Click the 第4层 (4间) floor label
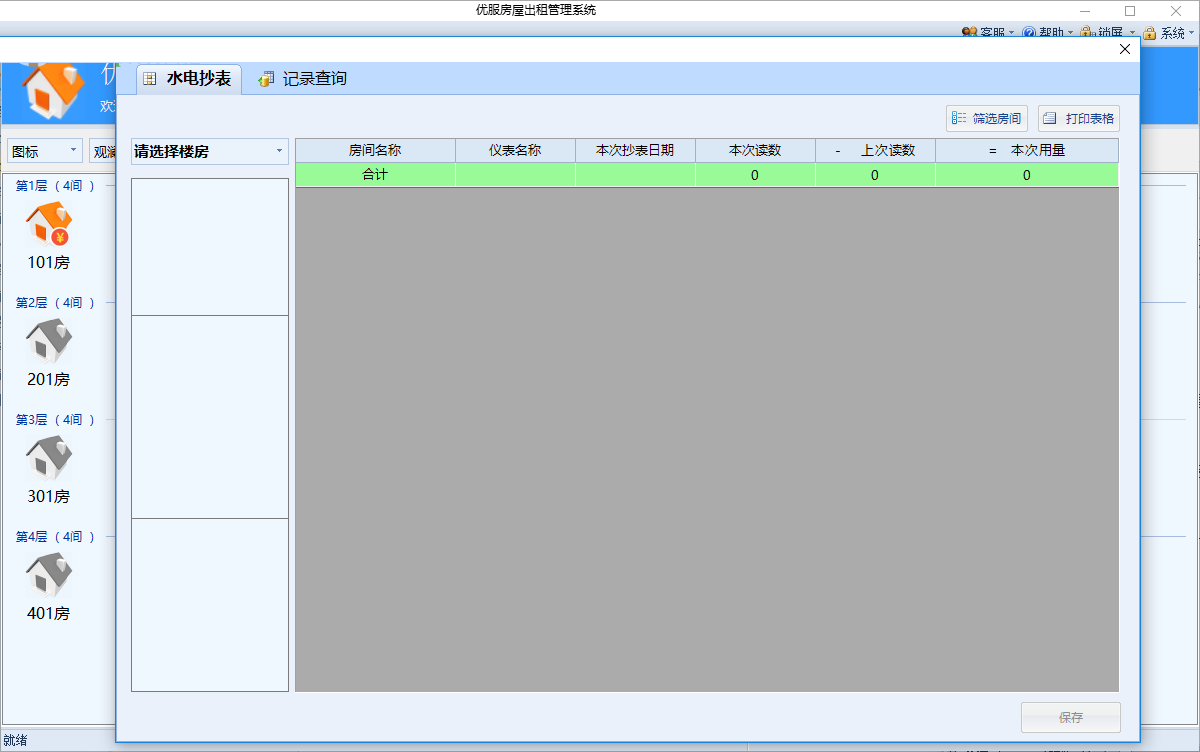 (55, 536)
